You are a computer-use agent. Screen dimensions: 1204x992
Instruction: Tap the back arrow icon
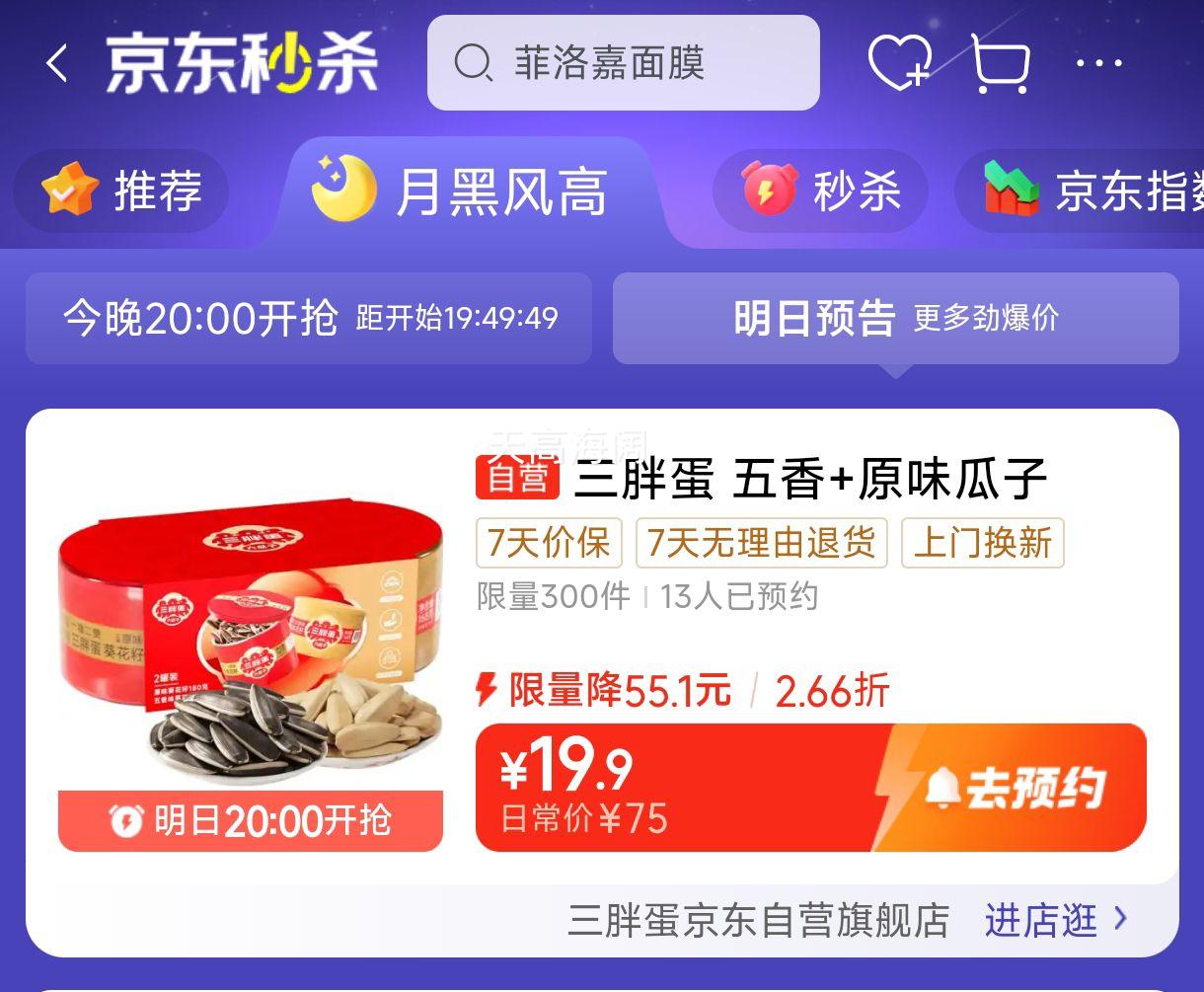[x=57, y=64]
